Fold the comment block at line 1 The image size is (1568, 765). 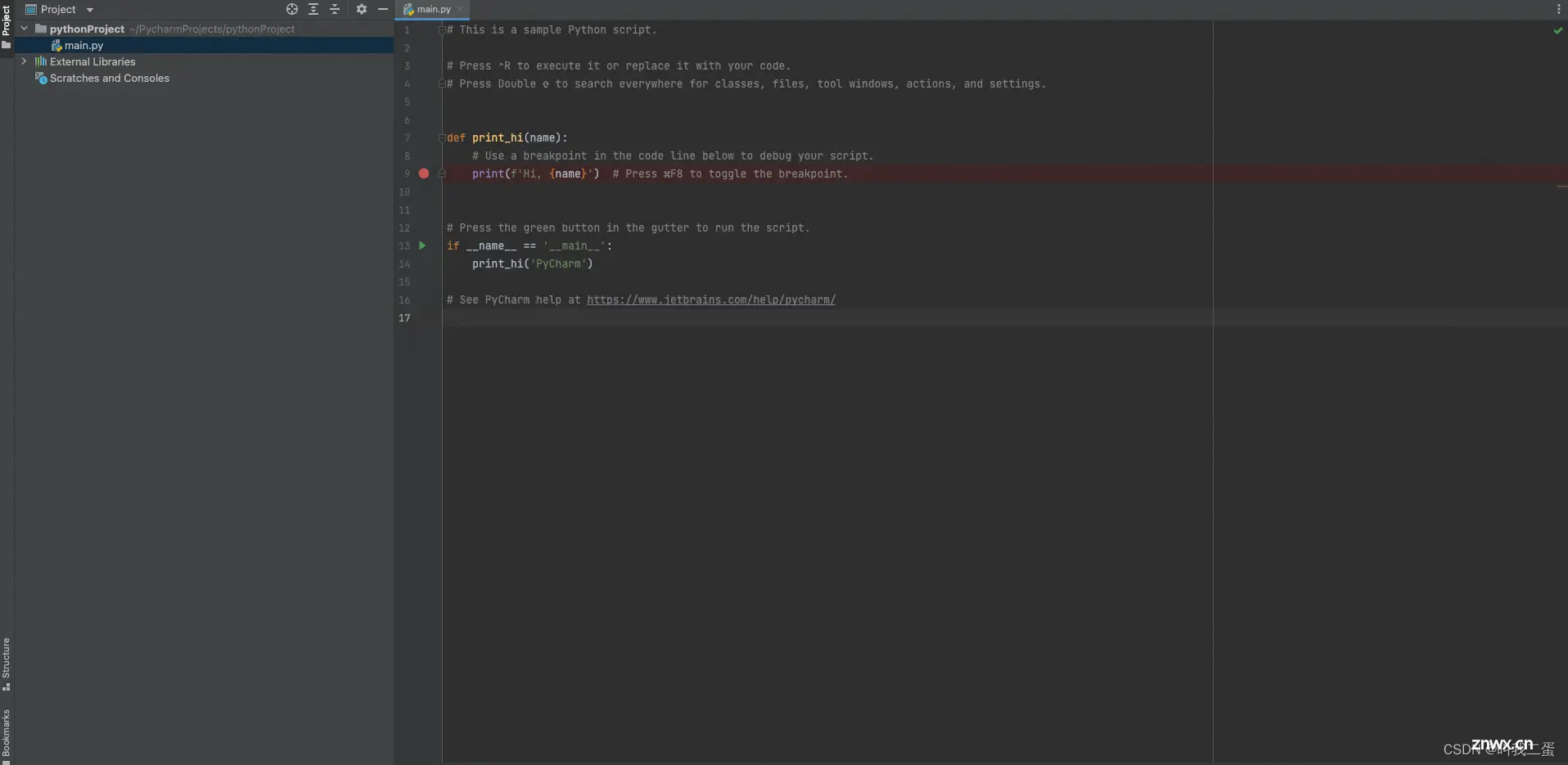(442, 29)
